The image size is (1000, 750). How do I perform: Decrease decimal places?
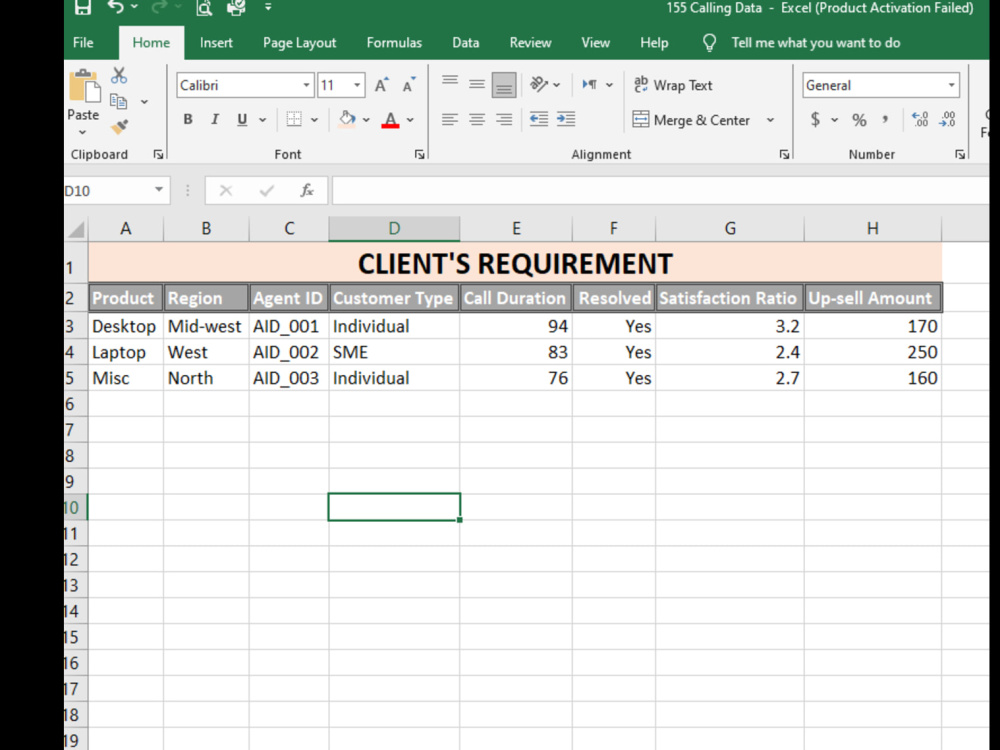click(947, 119)
